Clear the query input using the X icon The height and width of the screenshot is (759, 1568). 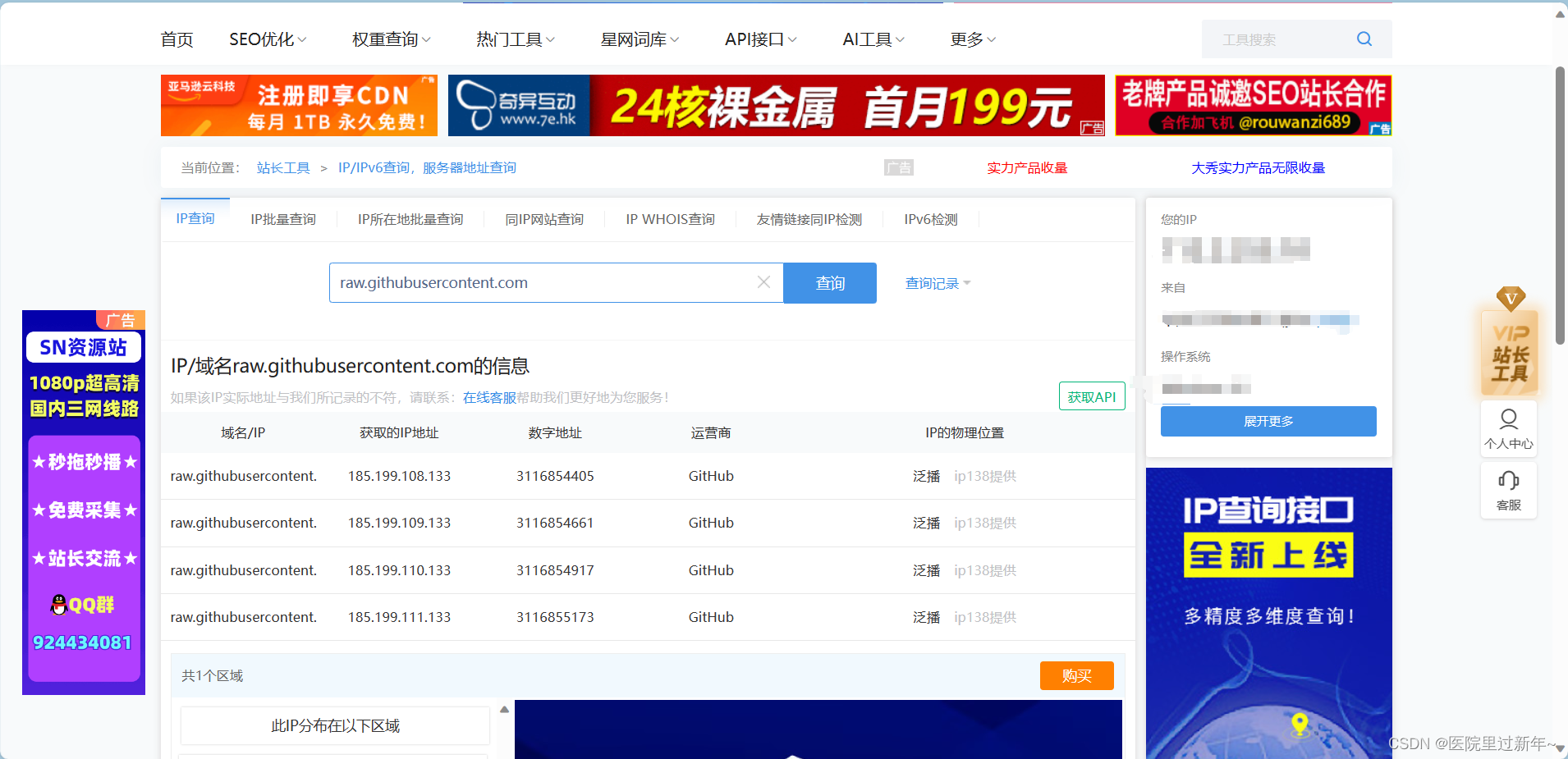pos(763,282)
